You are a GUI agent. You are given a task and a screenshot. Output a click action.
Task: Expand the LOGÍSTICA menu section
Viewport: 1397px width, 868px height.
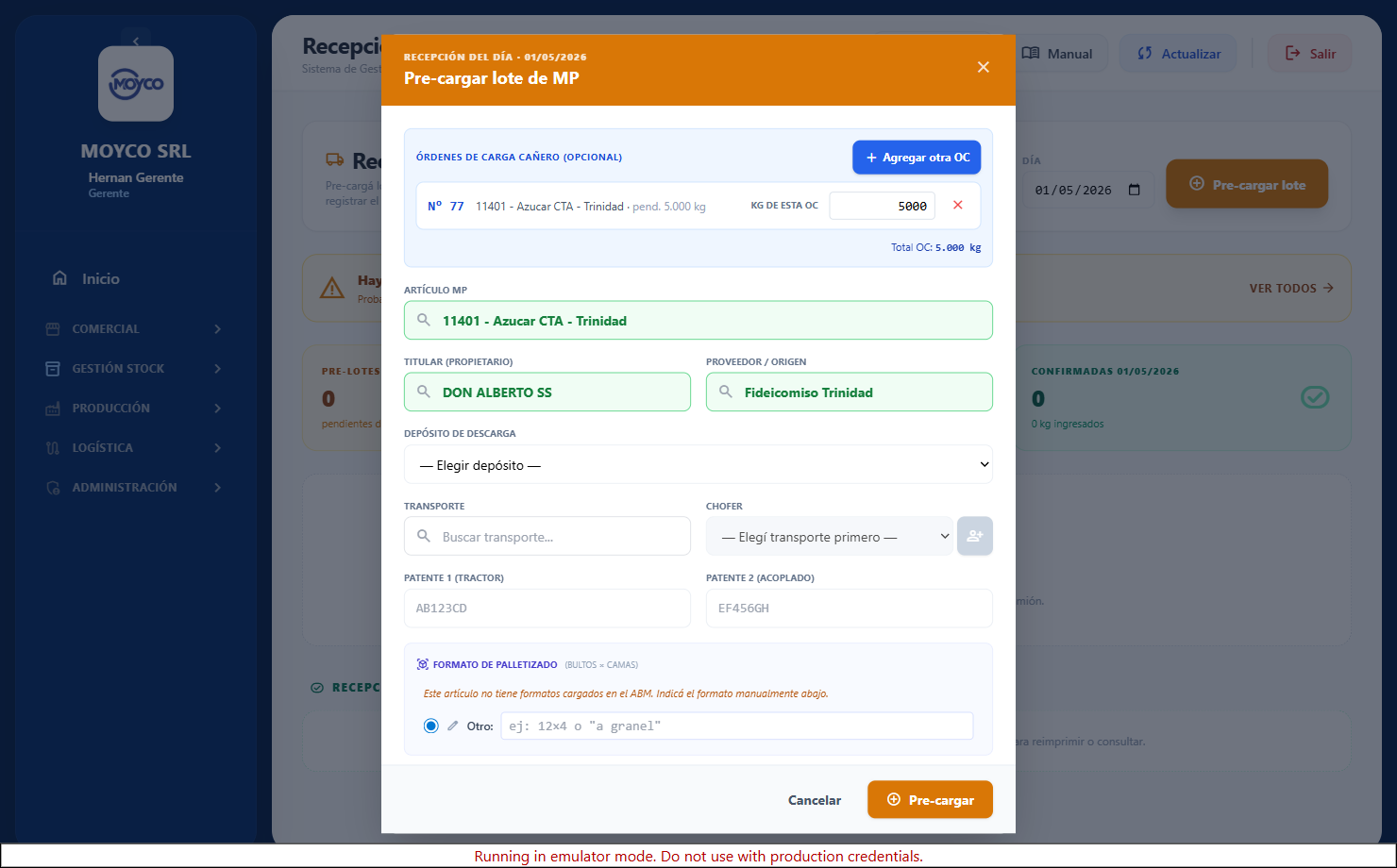(x=136, y=447)
